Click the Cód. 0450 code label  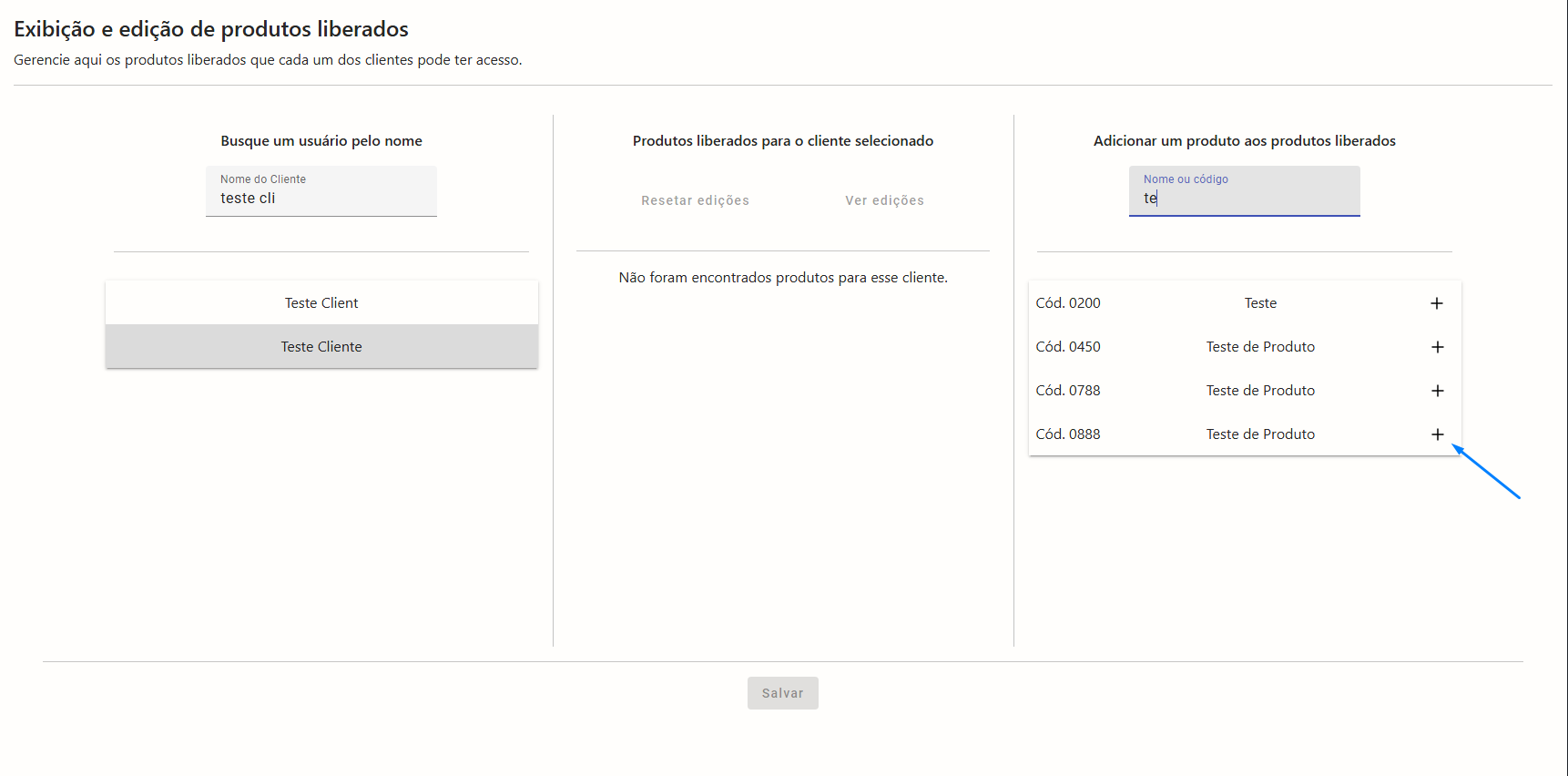tap(1068, 347)
